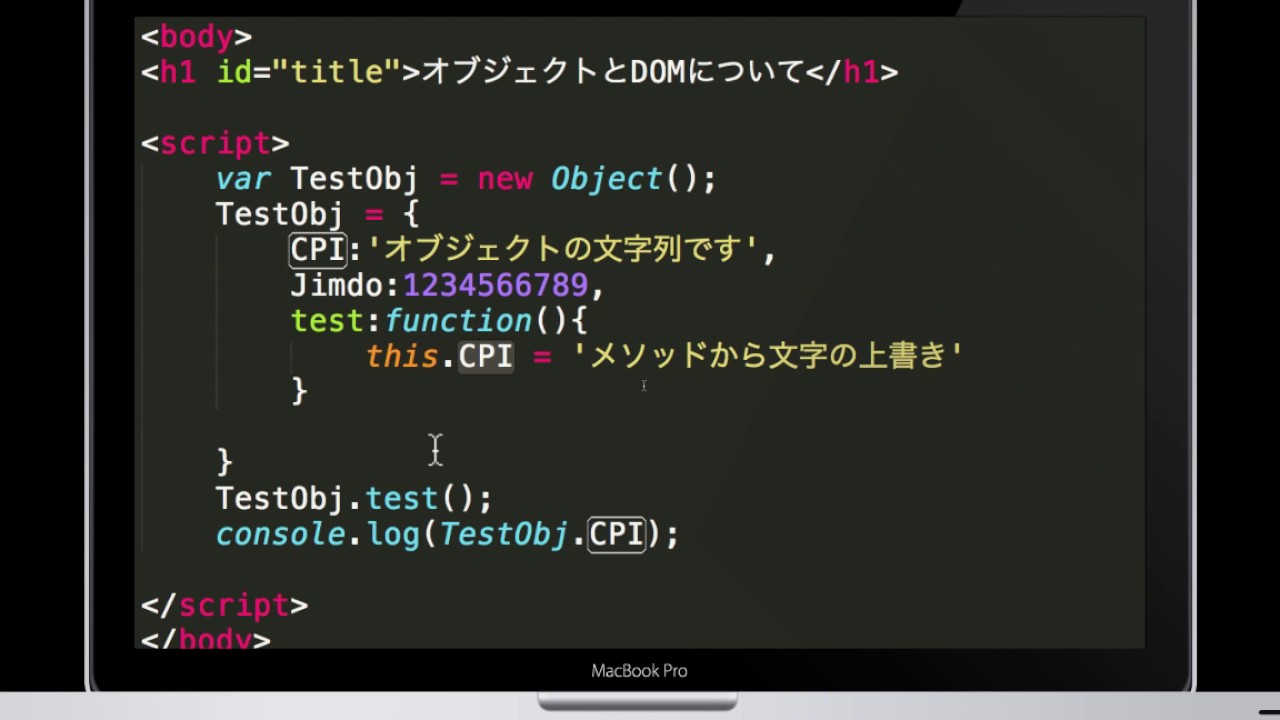1280x720 pixels.
Task: Click the string 'メソッドから文字の上書き'
Action: click(768, 356)
